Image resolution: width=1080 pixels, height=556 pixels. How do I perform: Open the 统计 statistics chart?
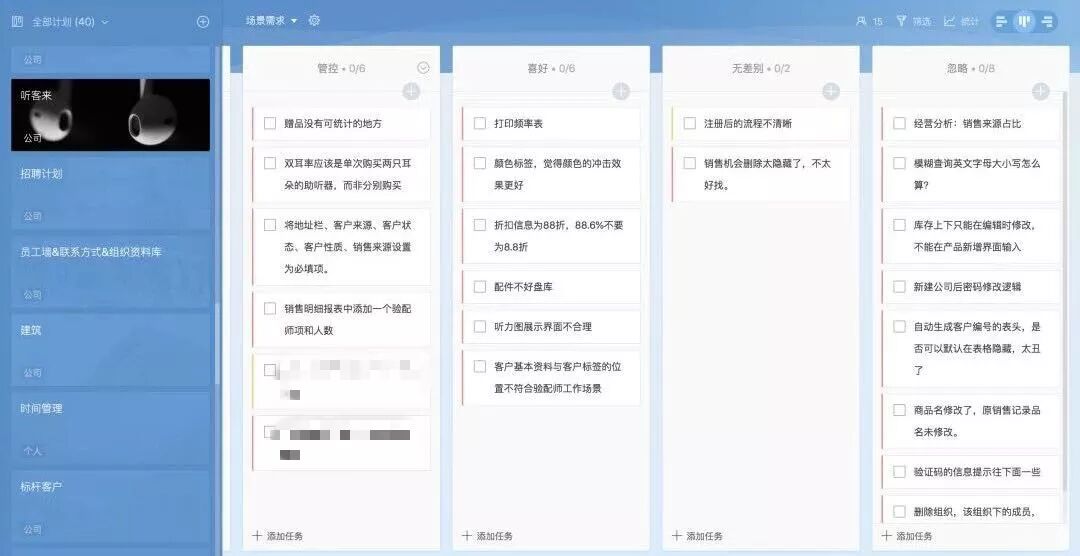pyautogui.click(x=961, y=21)
